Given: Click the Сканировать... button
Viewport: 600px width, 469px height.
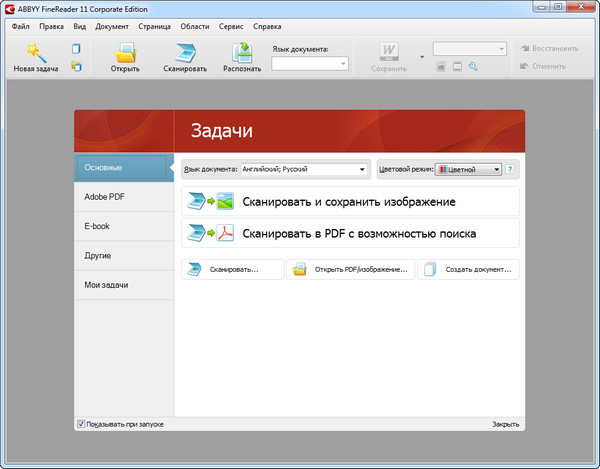Looking at the screenshot, I should point(233,269).
